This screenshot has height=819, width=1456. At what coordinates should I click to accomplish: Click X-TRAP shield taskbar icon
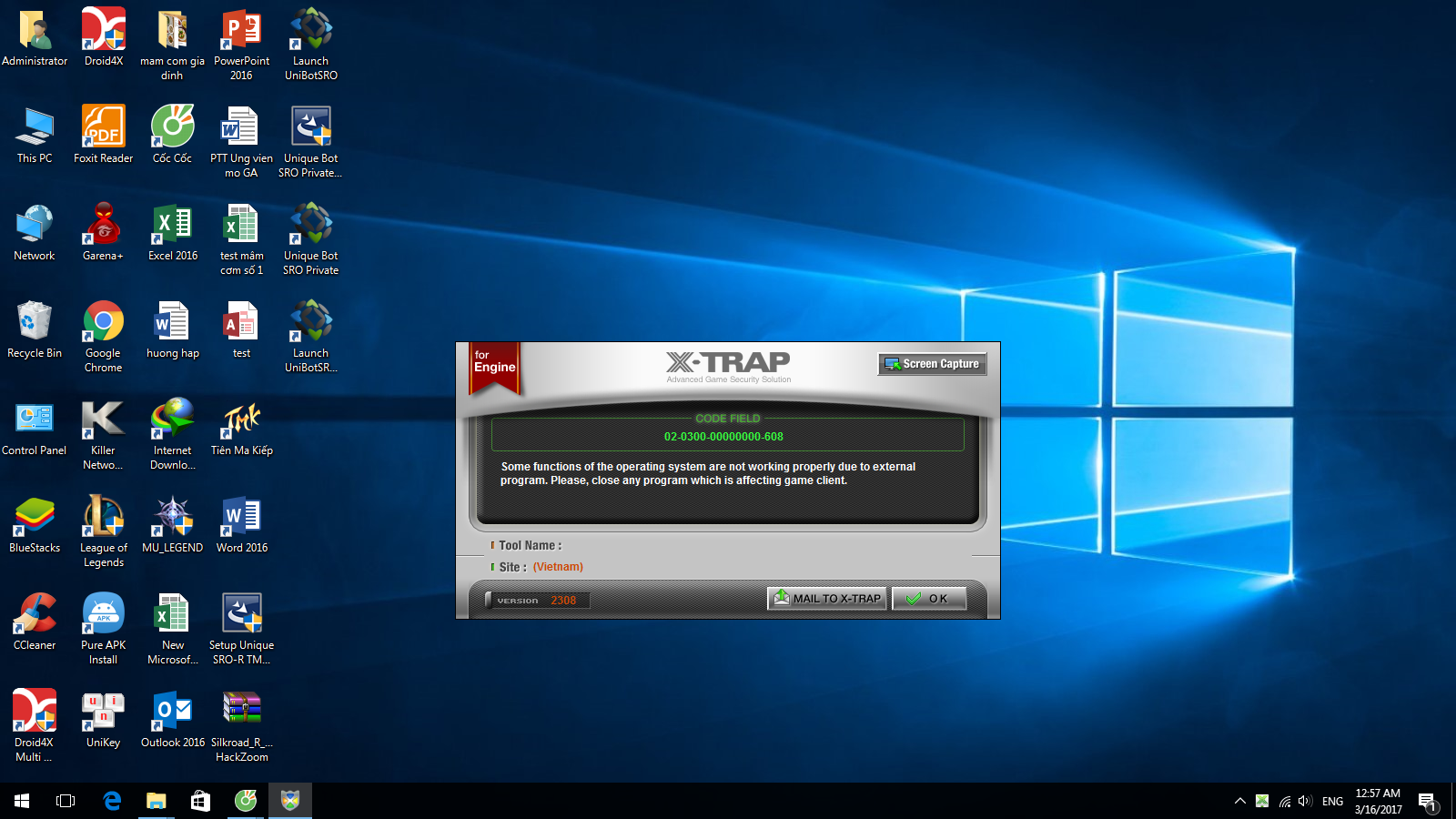290,801
